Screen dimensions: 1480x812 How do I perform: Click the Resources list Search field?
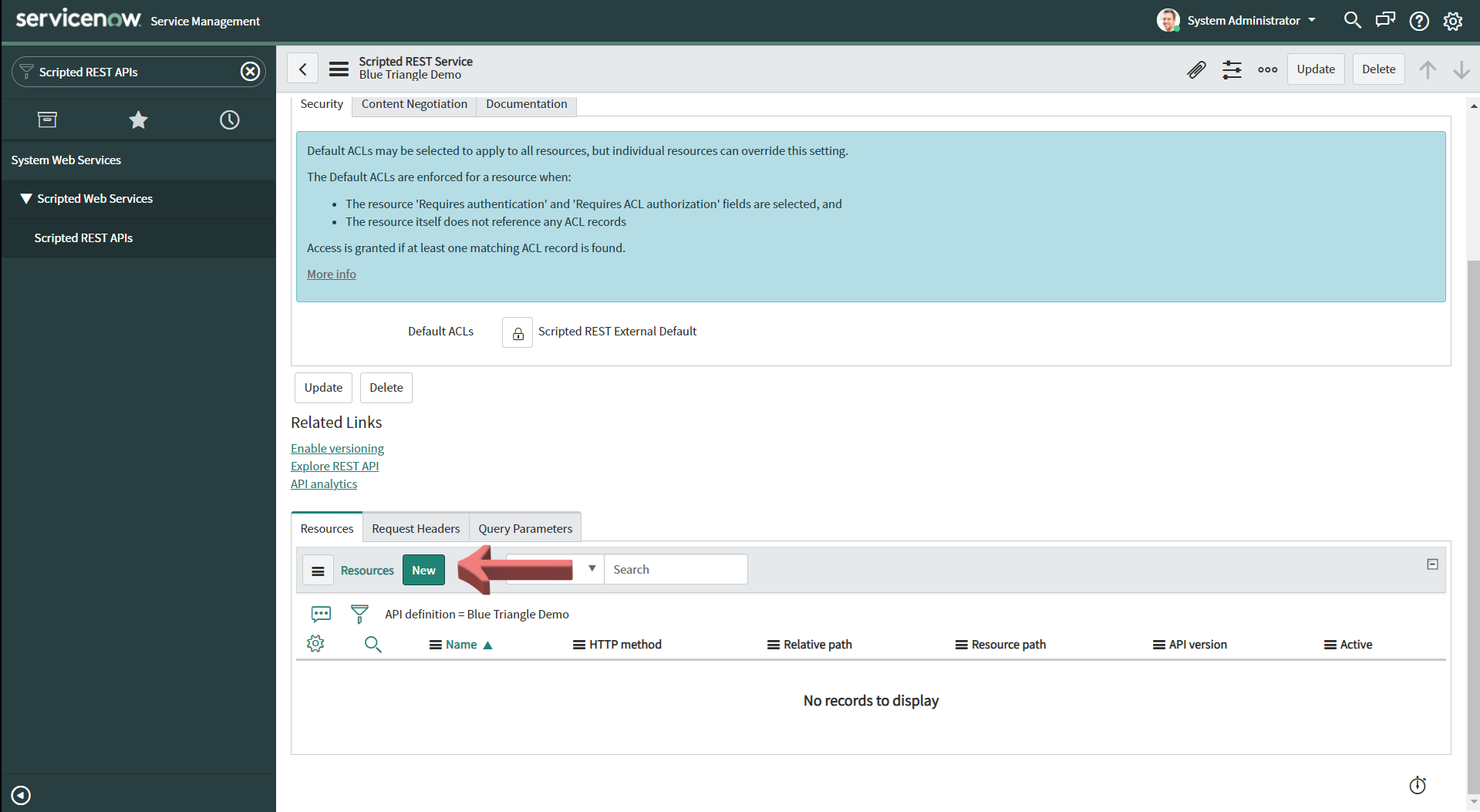tap(676, 569)
